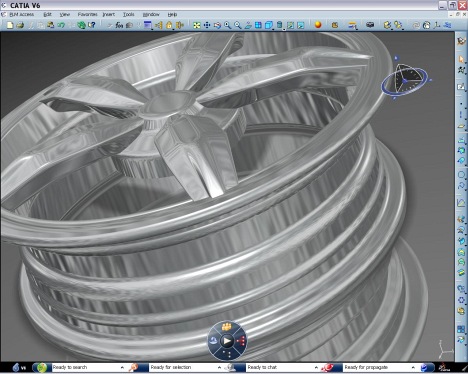Click the 3D robot compass manipulator
Screen dimensions: 468x374
point(404,78)
